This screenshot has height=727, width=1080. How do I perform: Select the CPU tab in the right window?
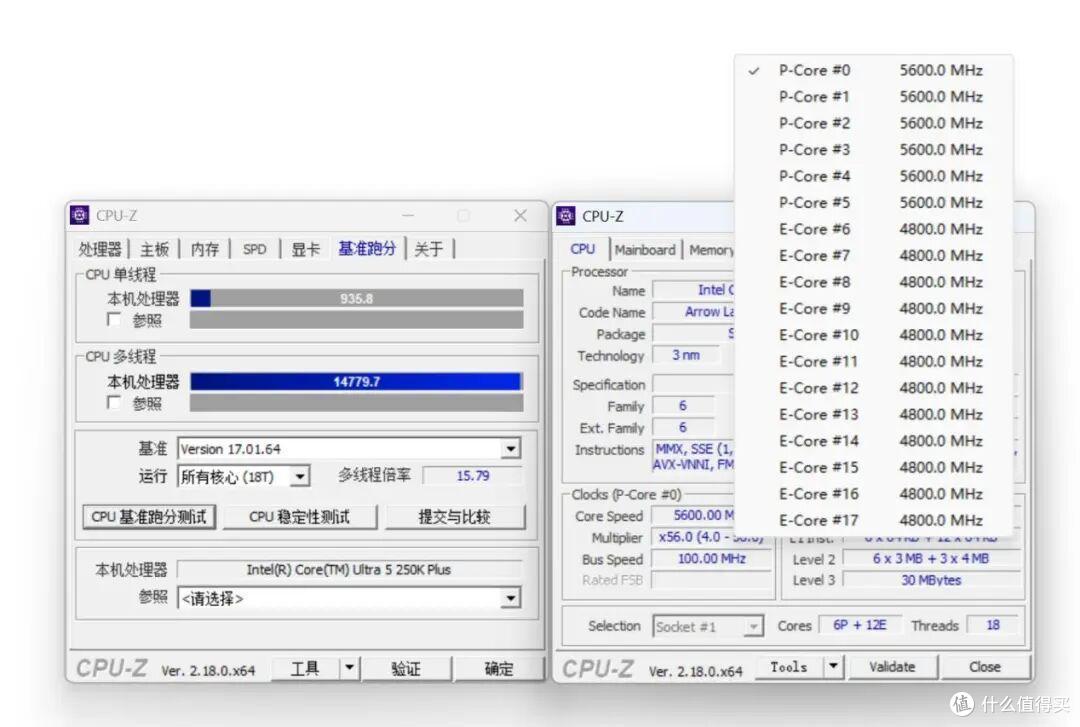(583, 249)
